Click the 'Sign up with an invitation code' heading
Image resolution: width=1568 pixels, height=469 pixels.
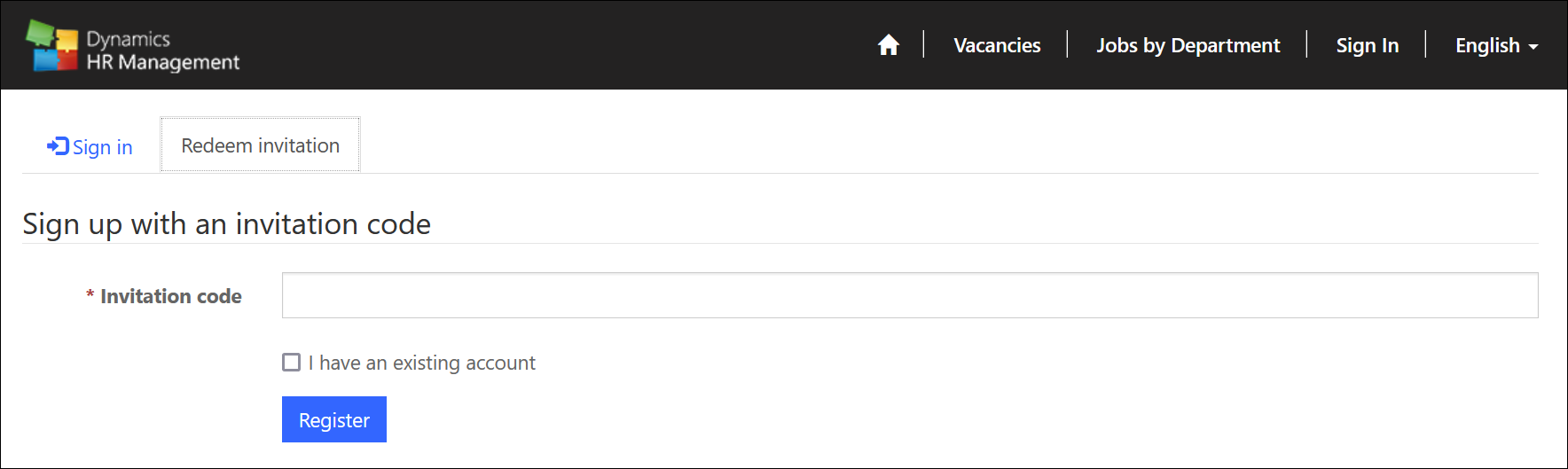[x=226, y=224]
